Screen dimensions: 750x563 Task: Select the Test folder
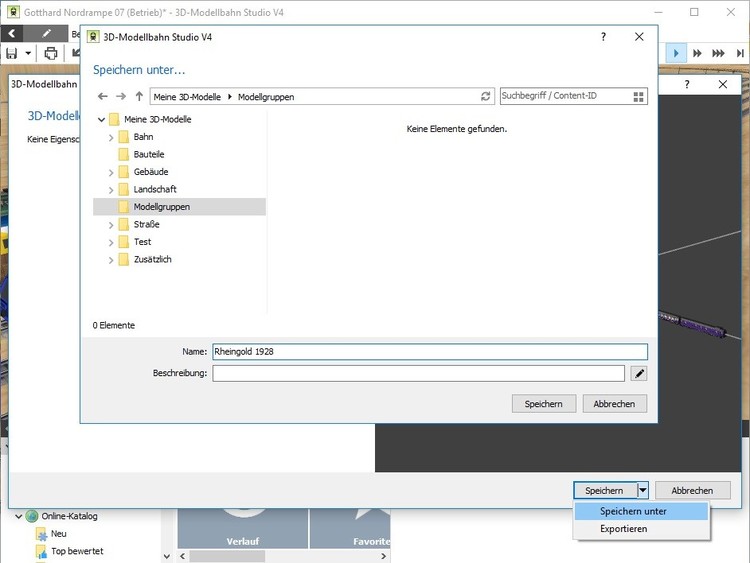click(142, 242)
